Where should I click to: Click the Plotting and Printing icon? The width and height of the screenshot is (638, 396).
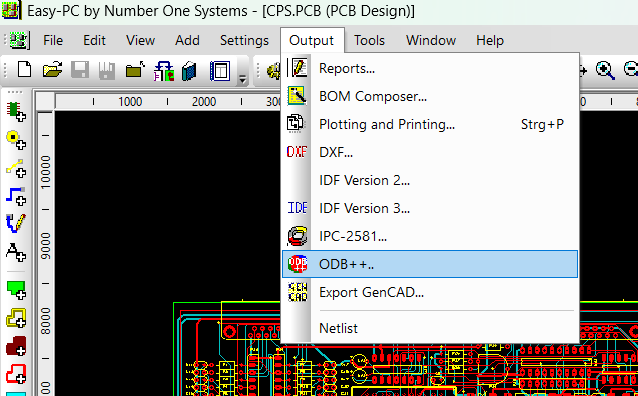coord(296,123)
